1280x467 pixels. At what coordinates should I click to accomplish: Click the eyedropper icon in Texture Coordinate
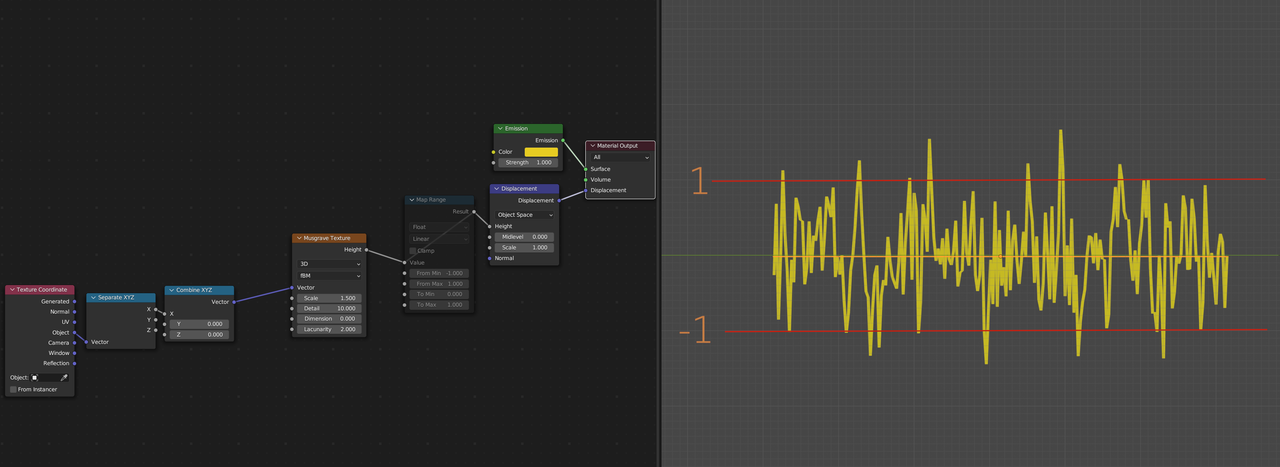[x=63, y=378]
